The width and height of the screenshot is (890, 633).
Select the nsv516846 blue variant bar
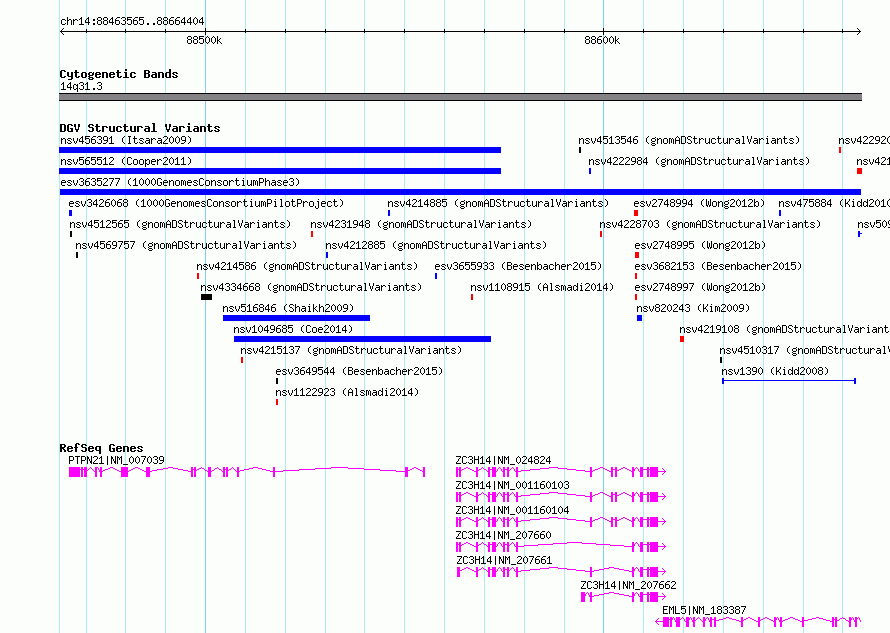click(296, 318)
